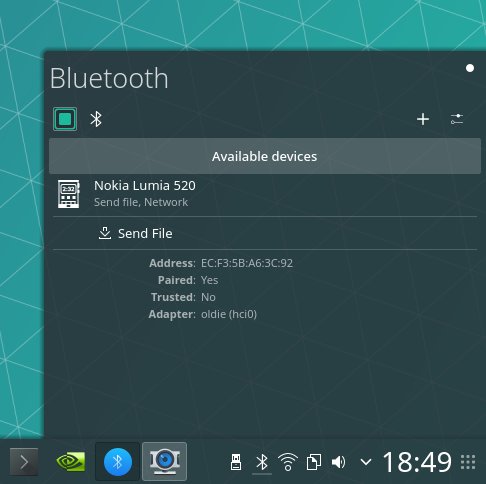Click the Trusted value No
This screenshot has height=484, width=486.
click(208, 297)
